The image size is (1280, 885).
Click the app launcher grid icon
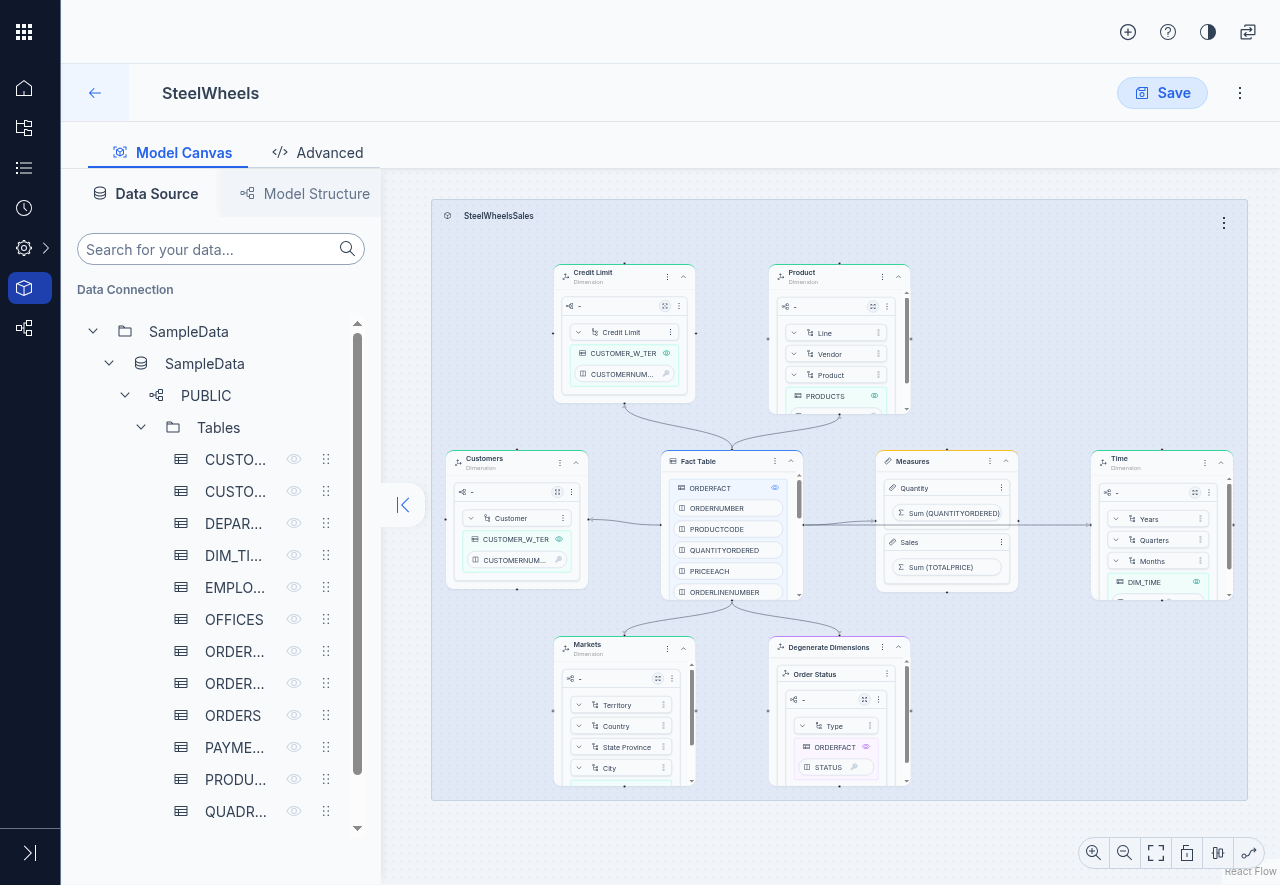pos(24,32)
